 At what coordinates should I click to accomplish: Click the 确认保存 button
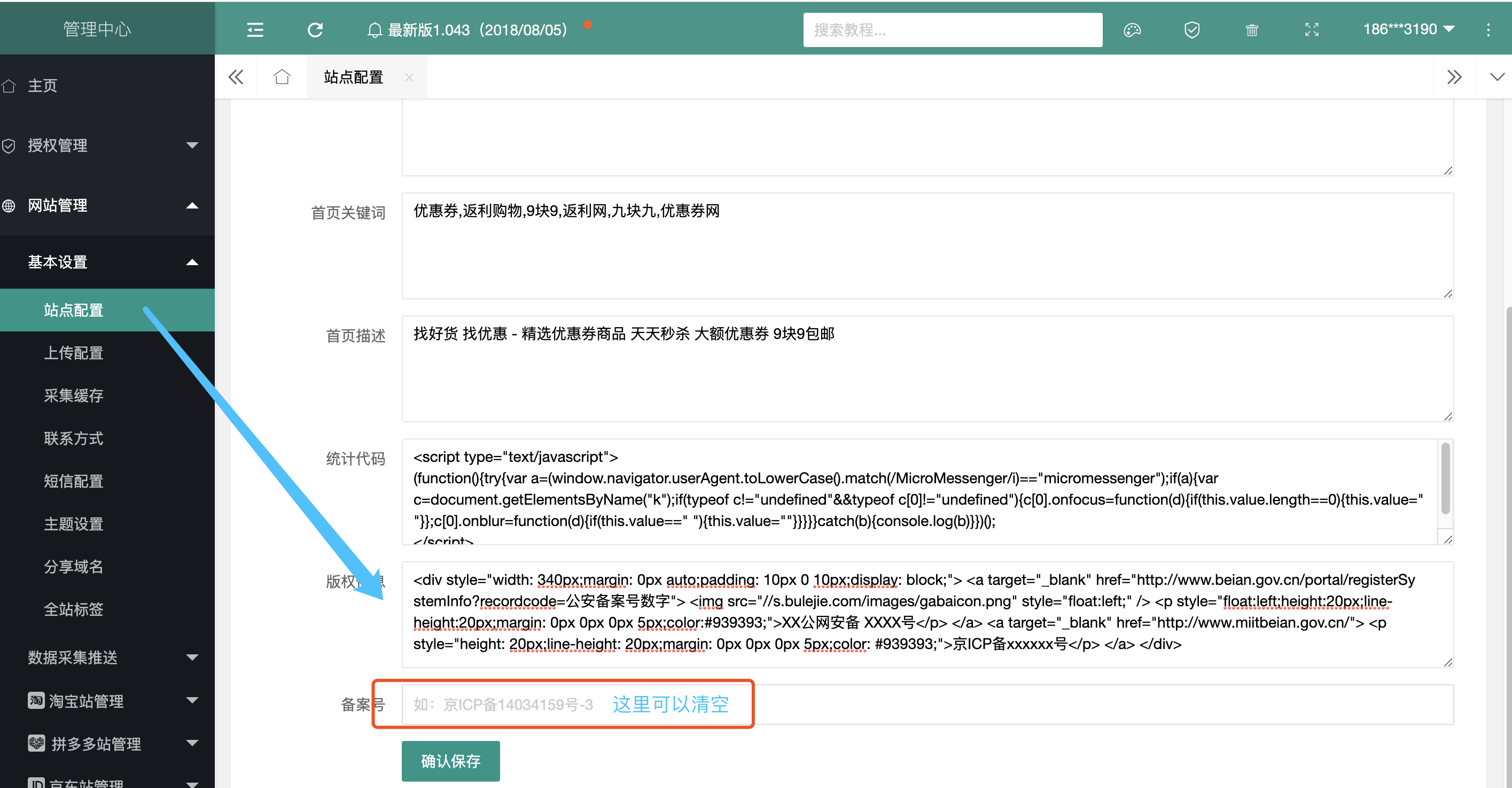tap(450, 761)
